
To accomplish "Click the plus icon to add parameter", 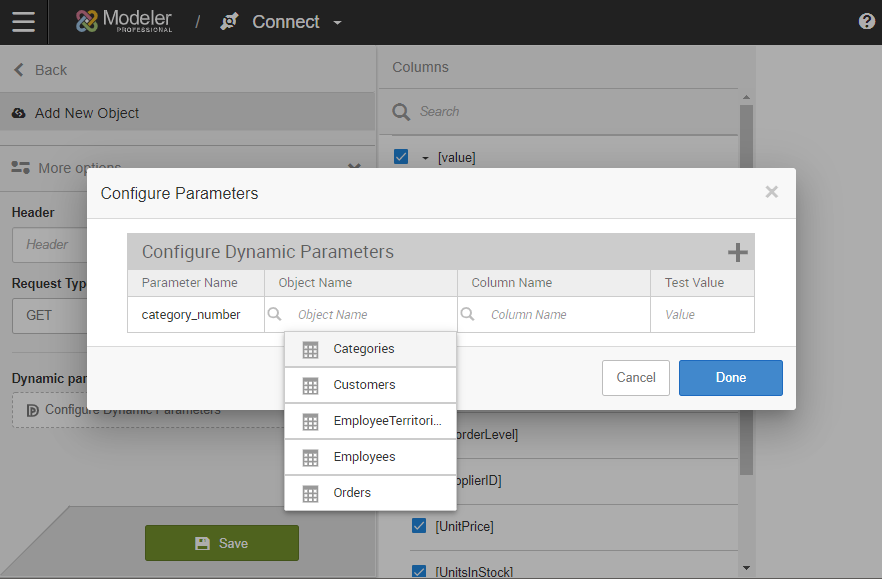I will tap(737, 252).
